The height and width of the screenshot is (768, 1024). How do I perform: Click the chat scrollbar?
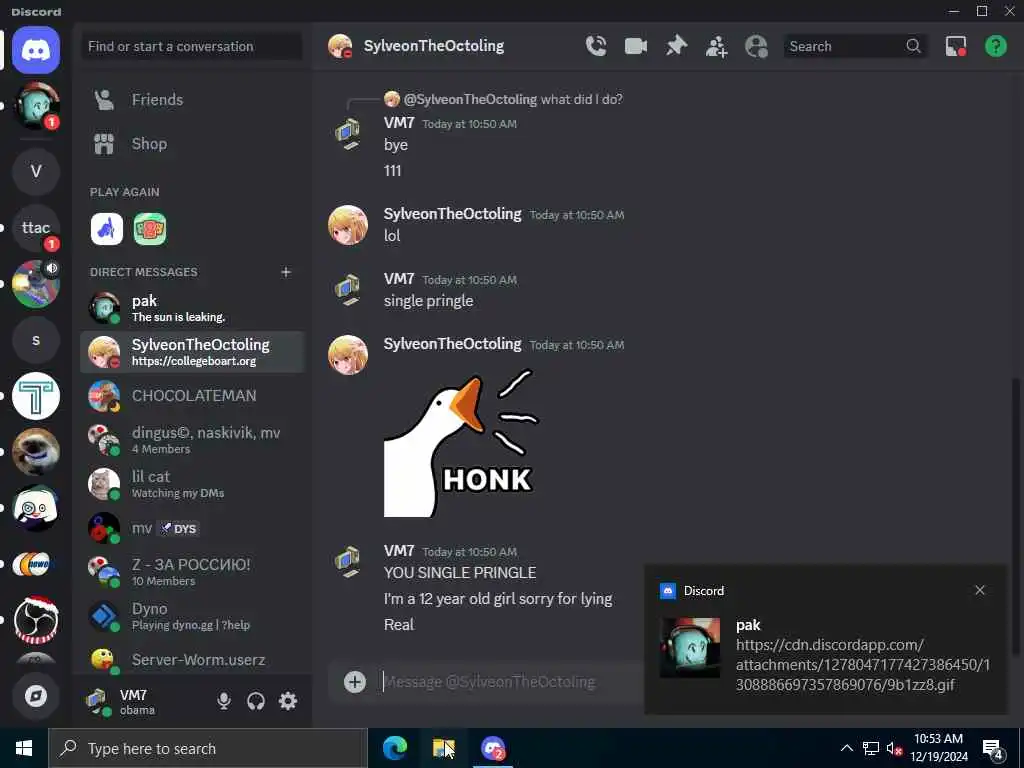(1016, 516)
